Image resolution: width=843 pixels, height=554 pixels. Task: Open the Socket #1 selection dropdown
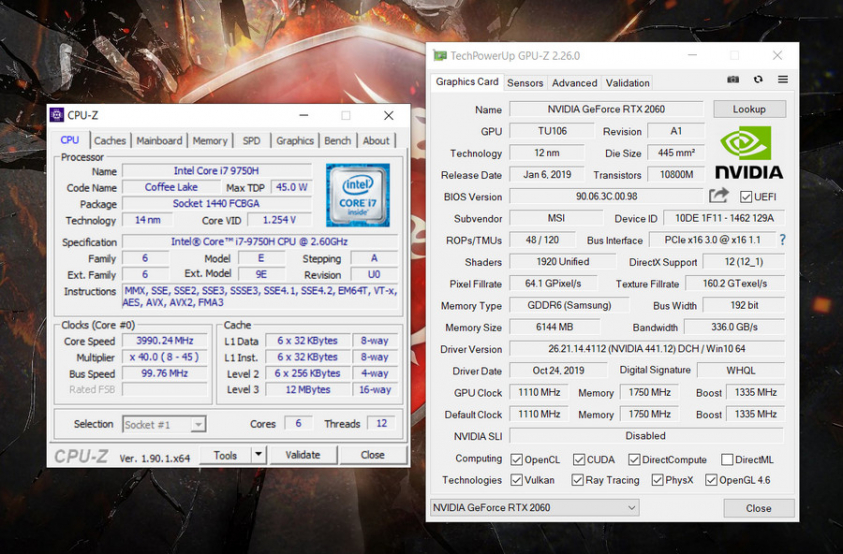164,424
